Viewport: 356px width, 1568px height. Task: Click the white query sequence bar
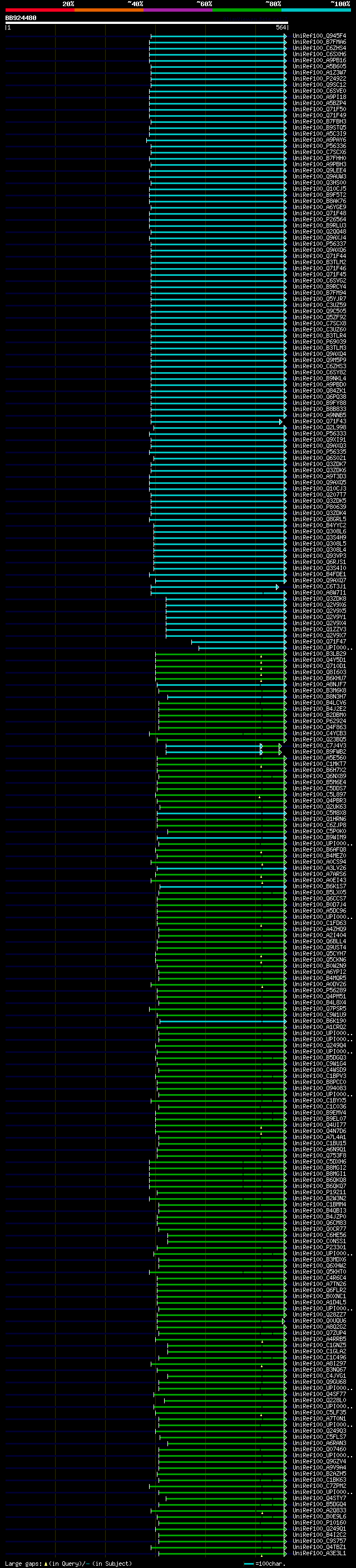click(x=147, y=23)
